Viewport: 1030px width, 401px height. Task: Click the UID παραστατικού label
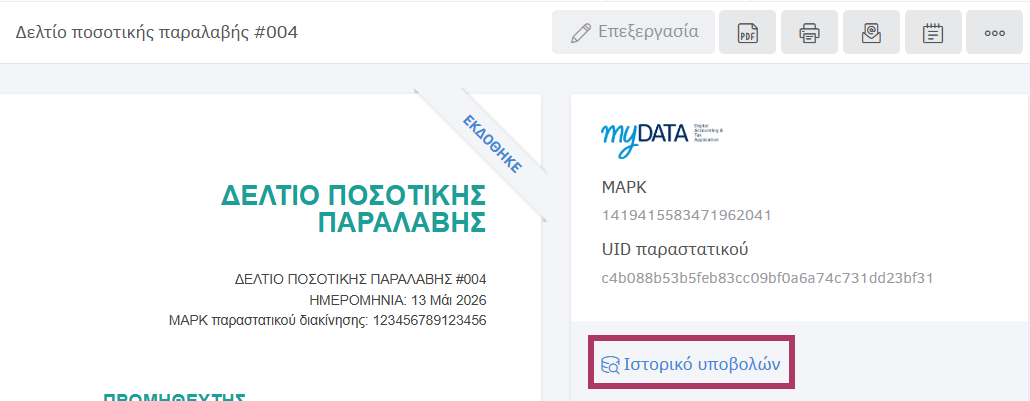(x=675, y=250)
